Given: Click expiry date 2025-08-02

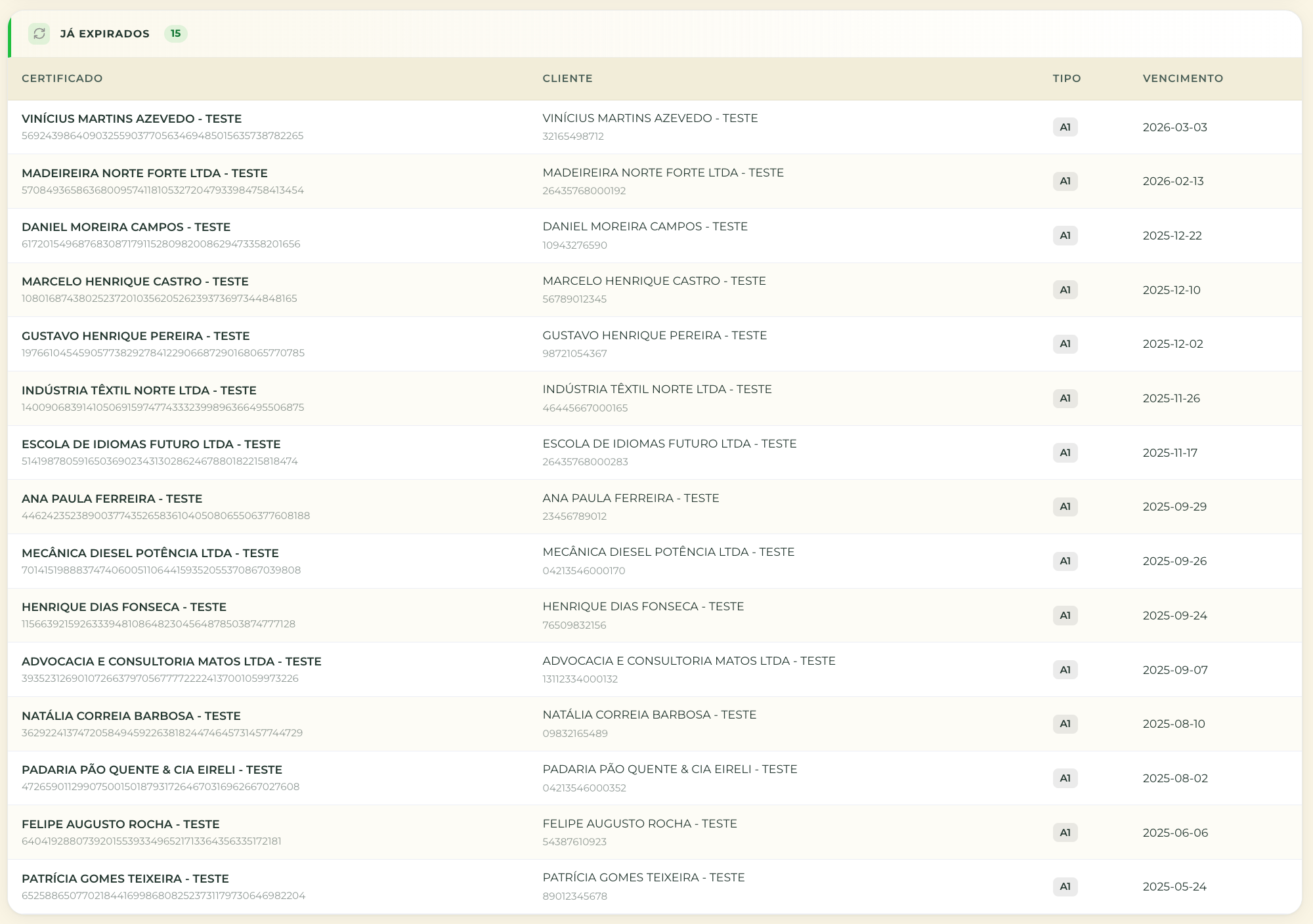Looking at the screenshot, I should tap(1175, 778).
